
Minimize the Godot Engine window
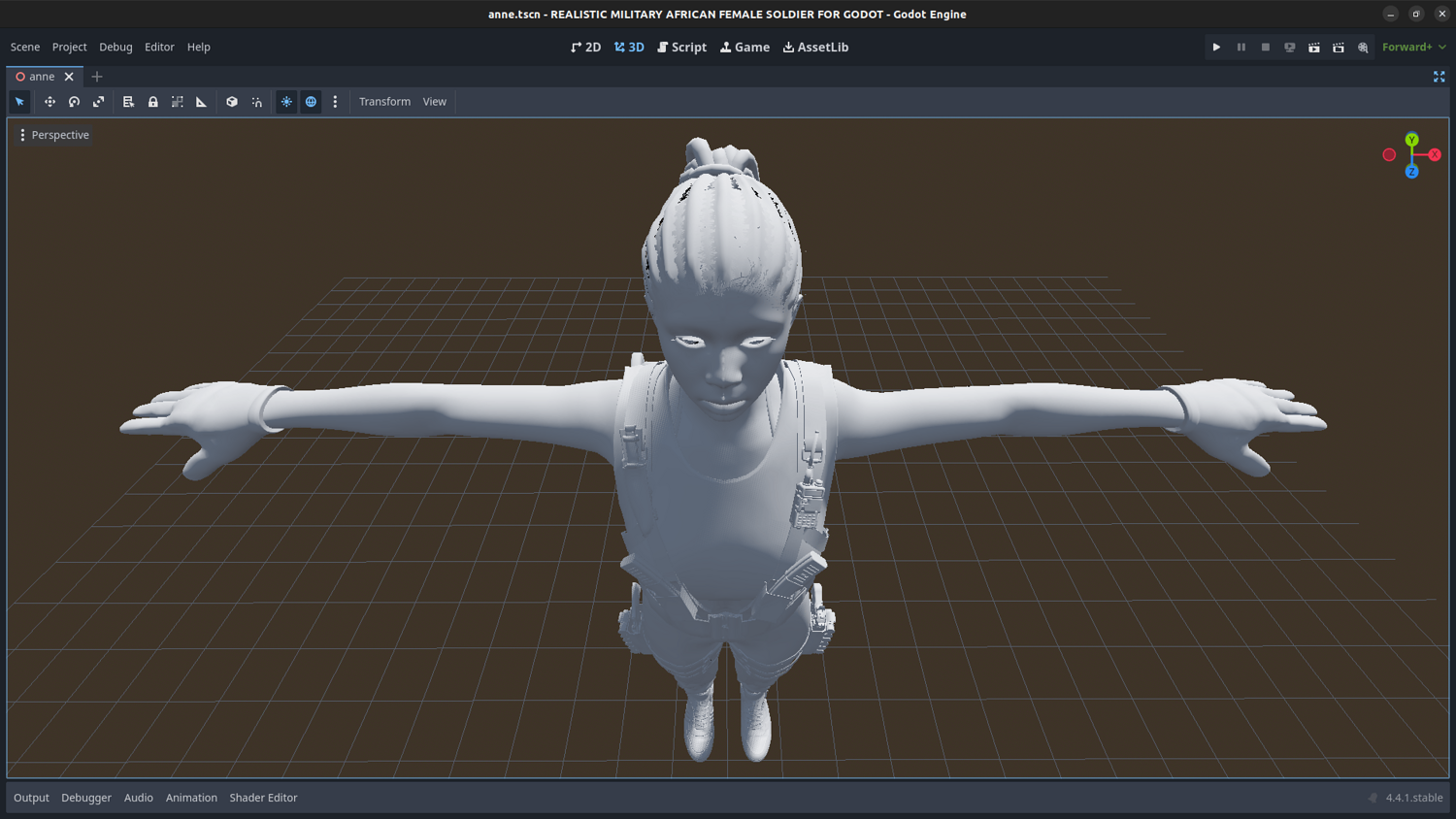pos(1390,14)
